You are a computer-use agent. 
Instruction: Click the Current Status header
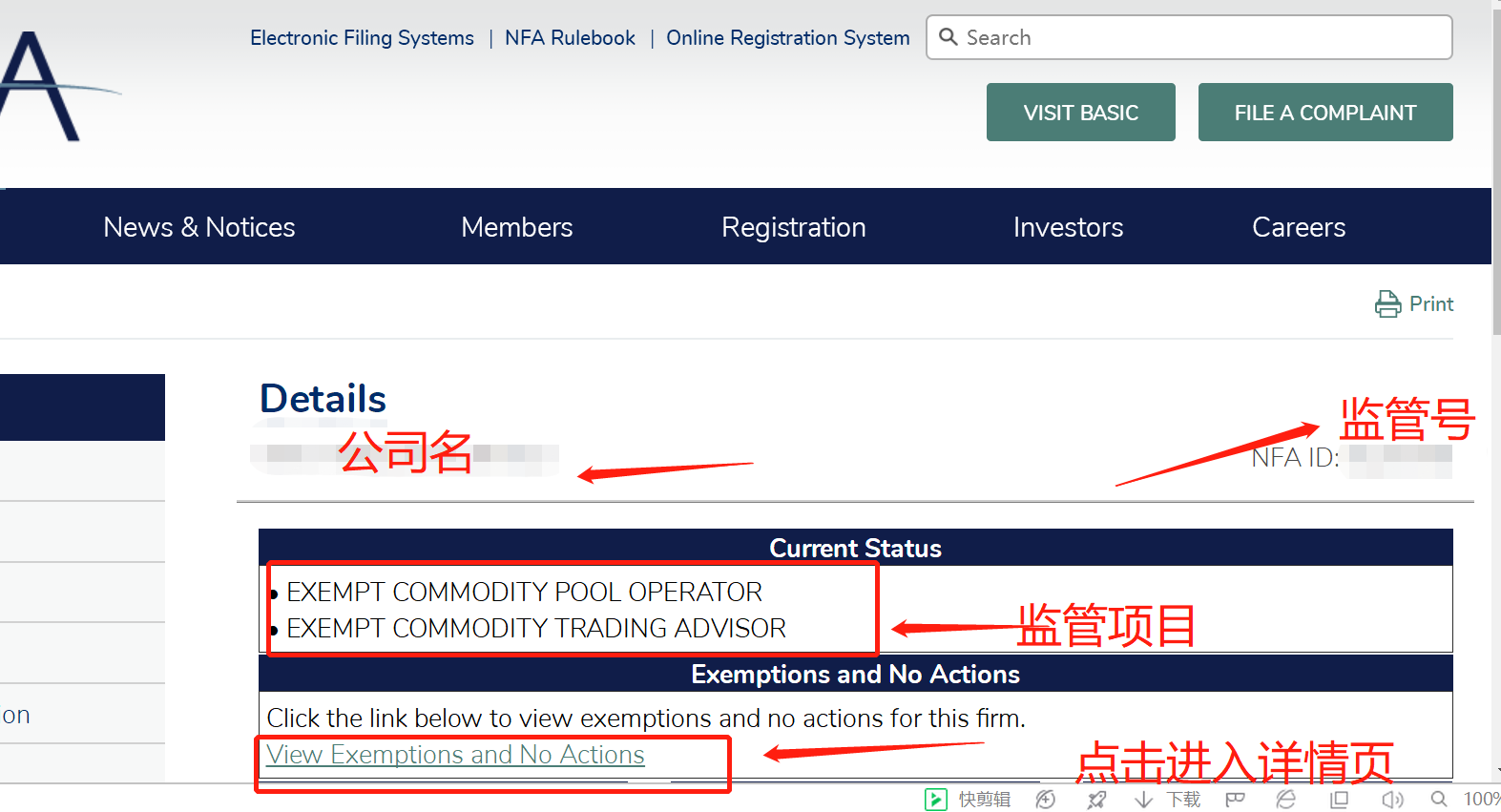856,548
